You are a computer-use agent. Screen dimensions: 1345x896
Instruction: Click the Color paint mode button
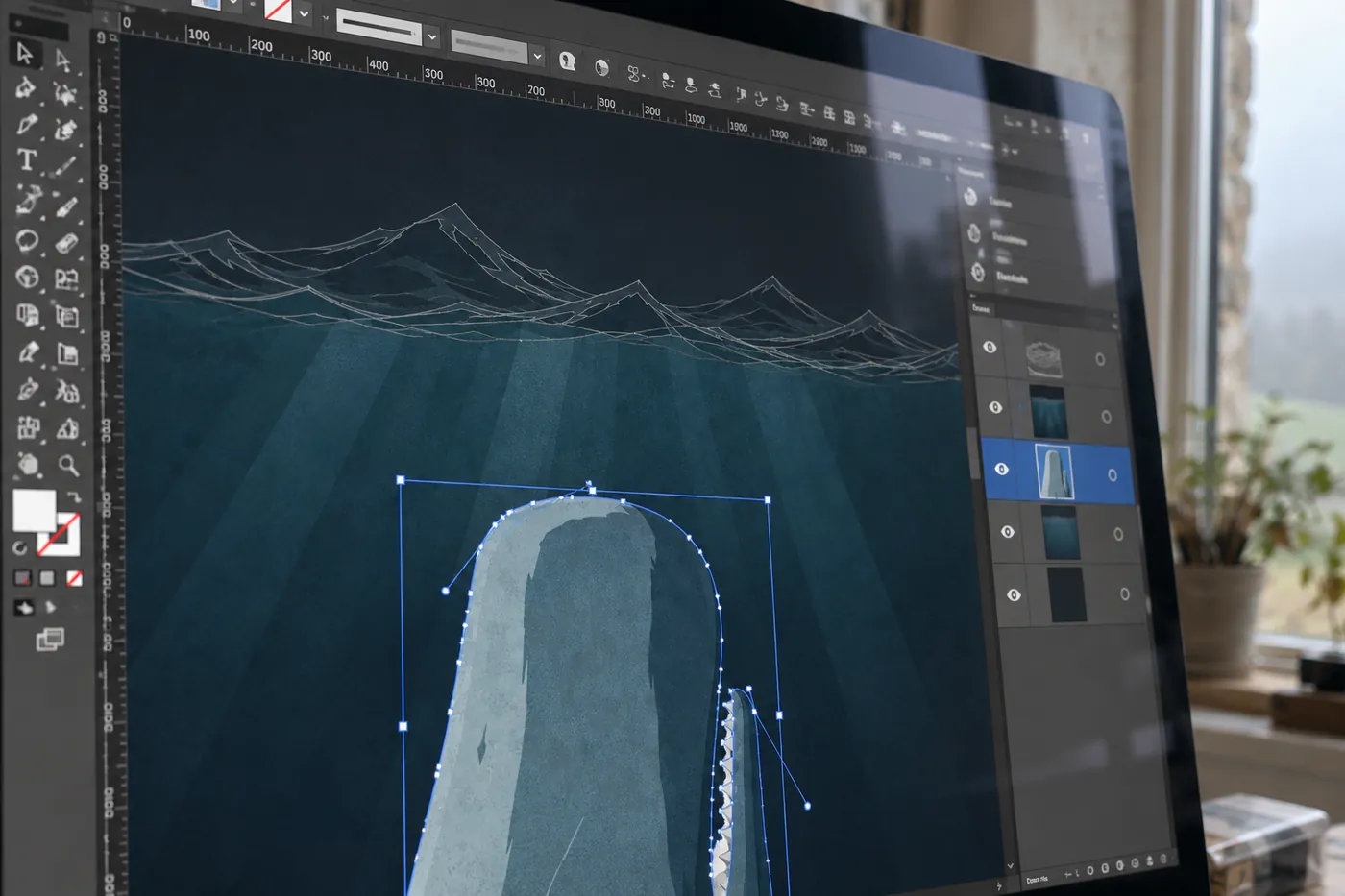tap(22, 578)
